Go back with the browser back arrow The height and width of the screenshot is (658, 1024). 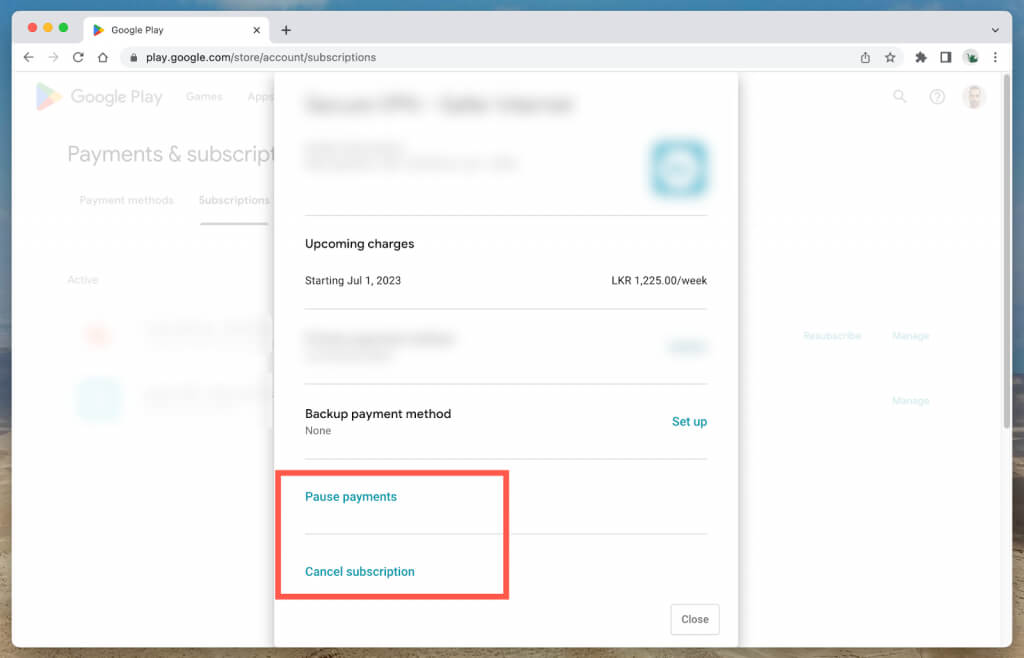pos(28,57)
